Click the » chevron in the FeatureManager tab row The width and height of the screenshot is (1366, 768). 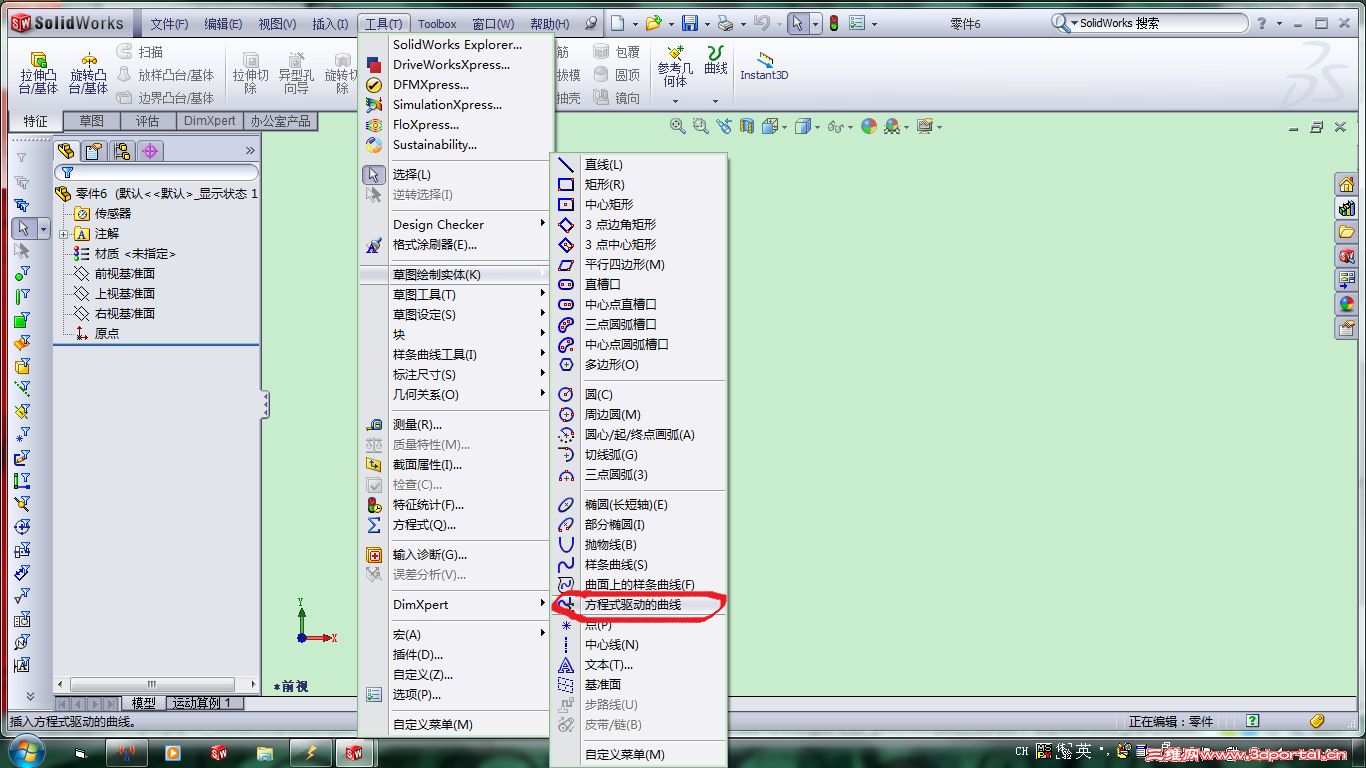pyautogui.click(x=250, y=151)
